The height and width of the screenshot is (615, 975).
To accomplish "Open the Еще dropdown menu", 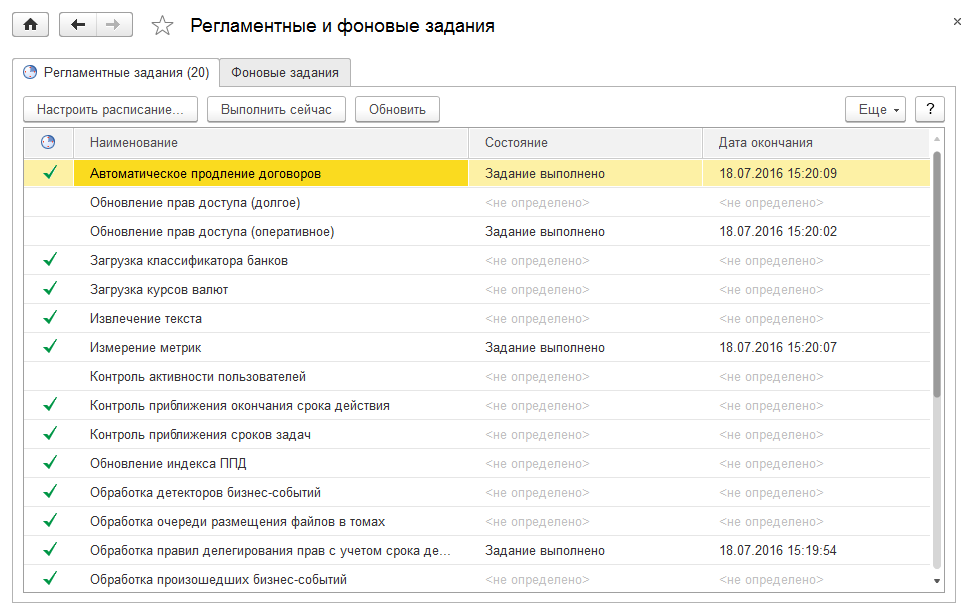I will (875, 109).
